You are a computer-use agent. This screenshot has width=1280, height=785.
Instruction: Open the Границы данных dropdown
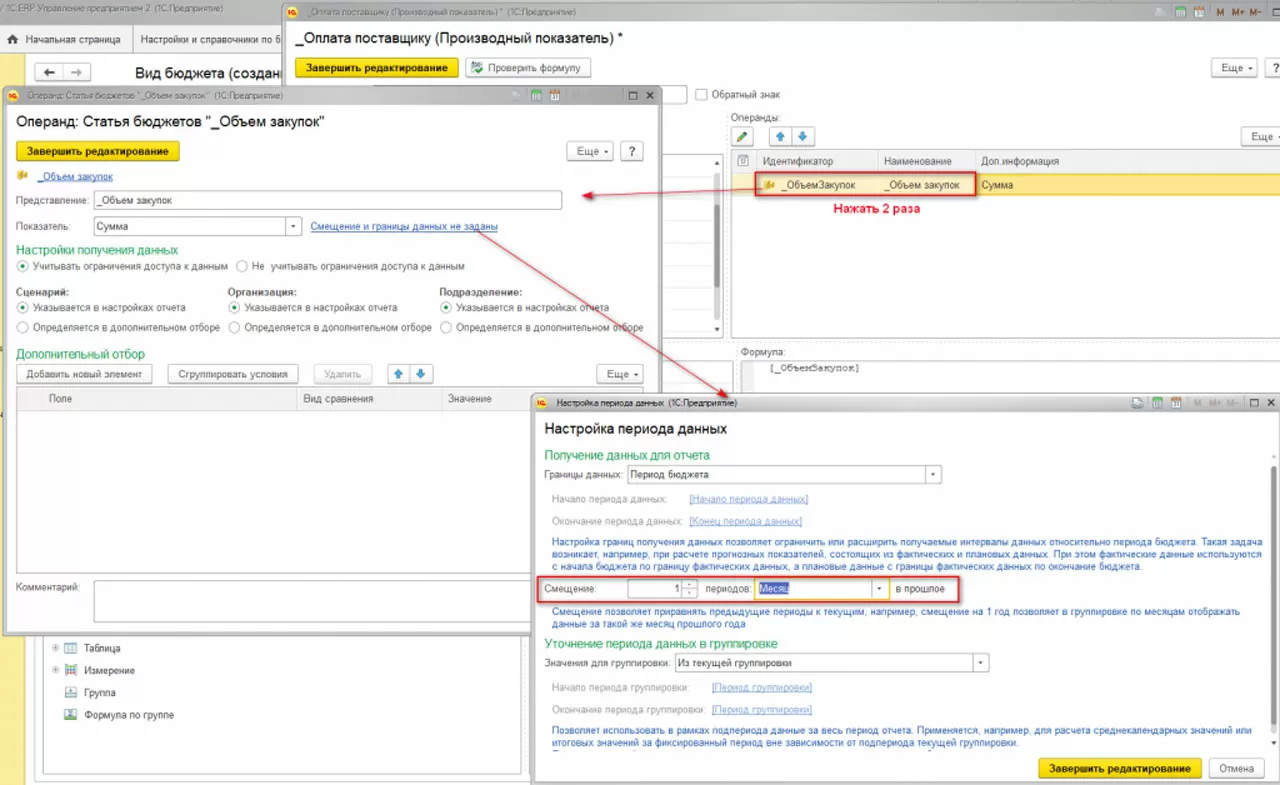pos(933,474)
